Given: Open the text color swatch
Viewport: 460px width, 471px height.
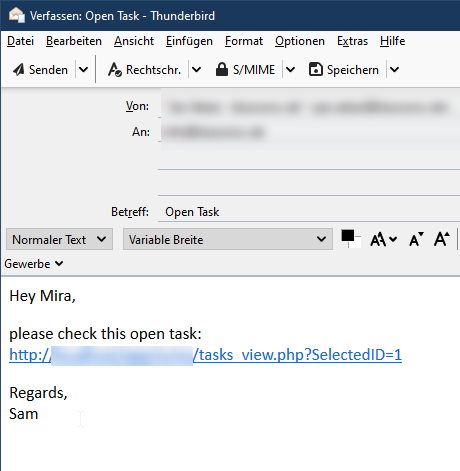Looking at the screenshot, I should point(351,239).
